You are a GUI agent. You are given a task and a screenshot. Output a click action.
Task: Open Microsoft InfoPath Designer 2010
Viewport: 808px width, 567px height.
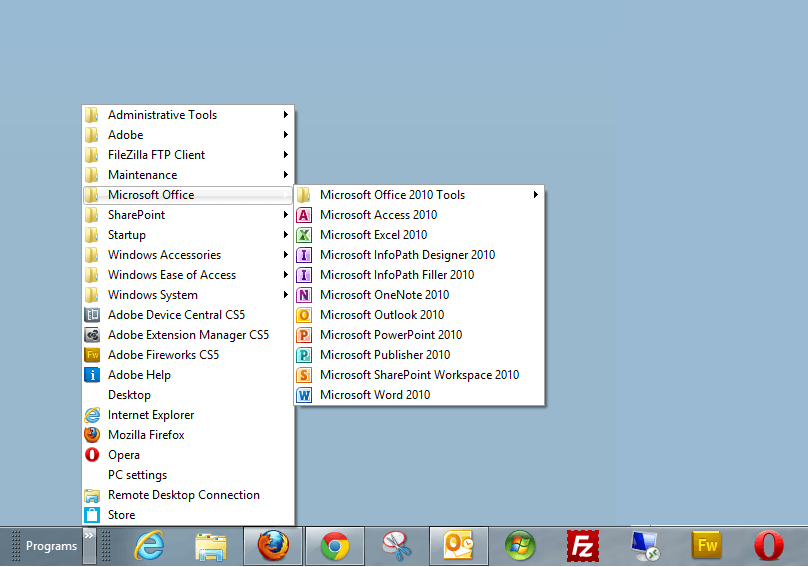(407, 255)
